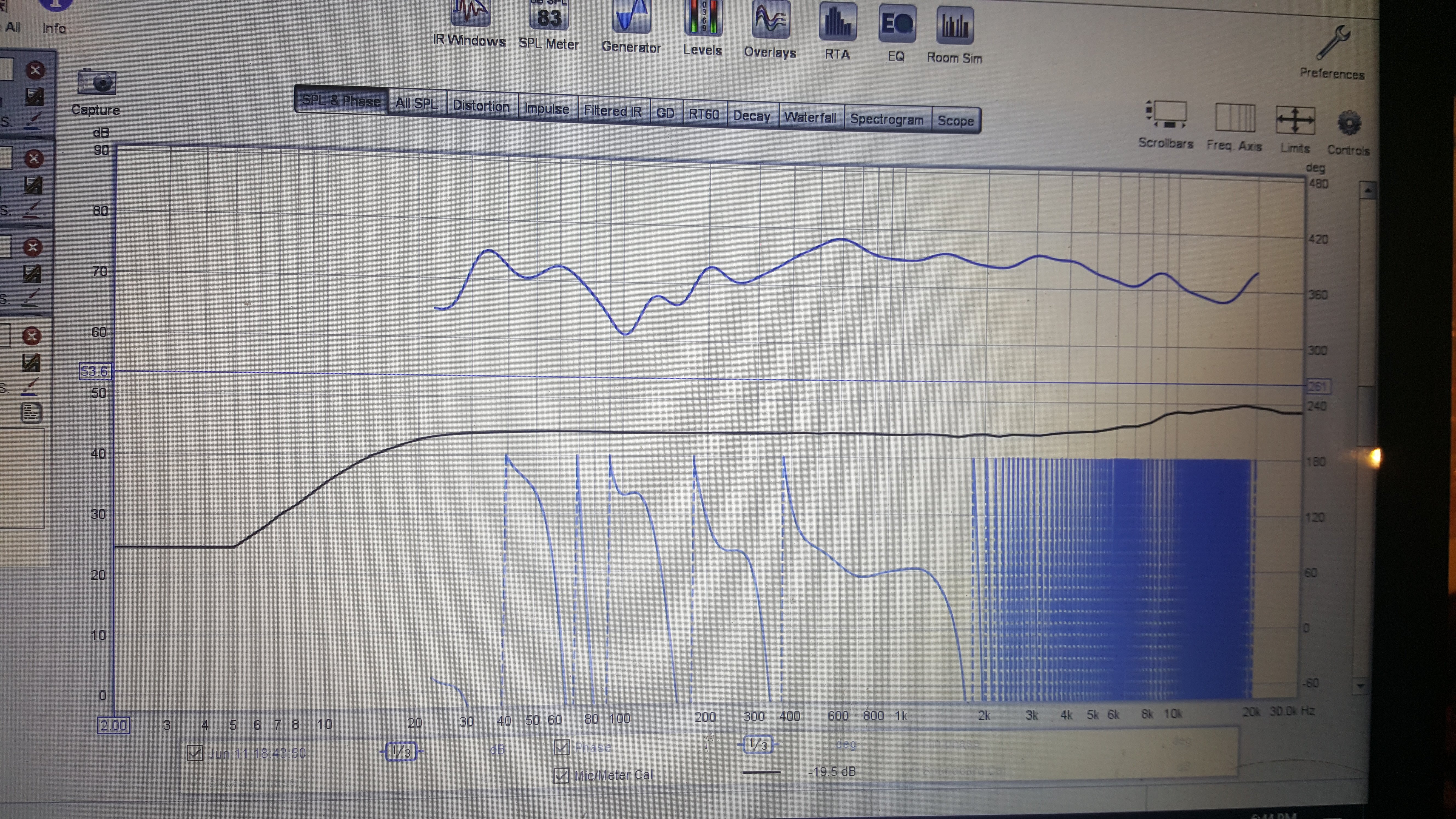Image resolution: width=1456 pixels, height=819 pixels.
Task: Toggle the Jun 11 18:43:50 trace checkbox
Action: click(195, 753)
